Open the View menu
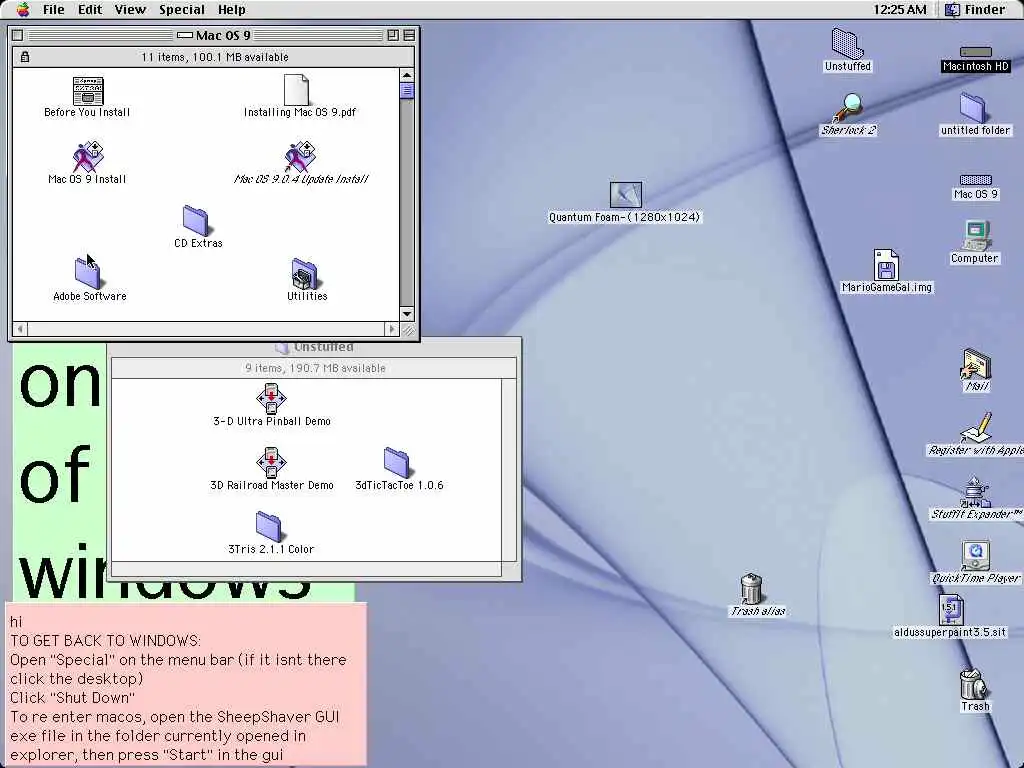 click(130, 10)
